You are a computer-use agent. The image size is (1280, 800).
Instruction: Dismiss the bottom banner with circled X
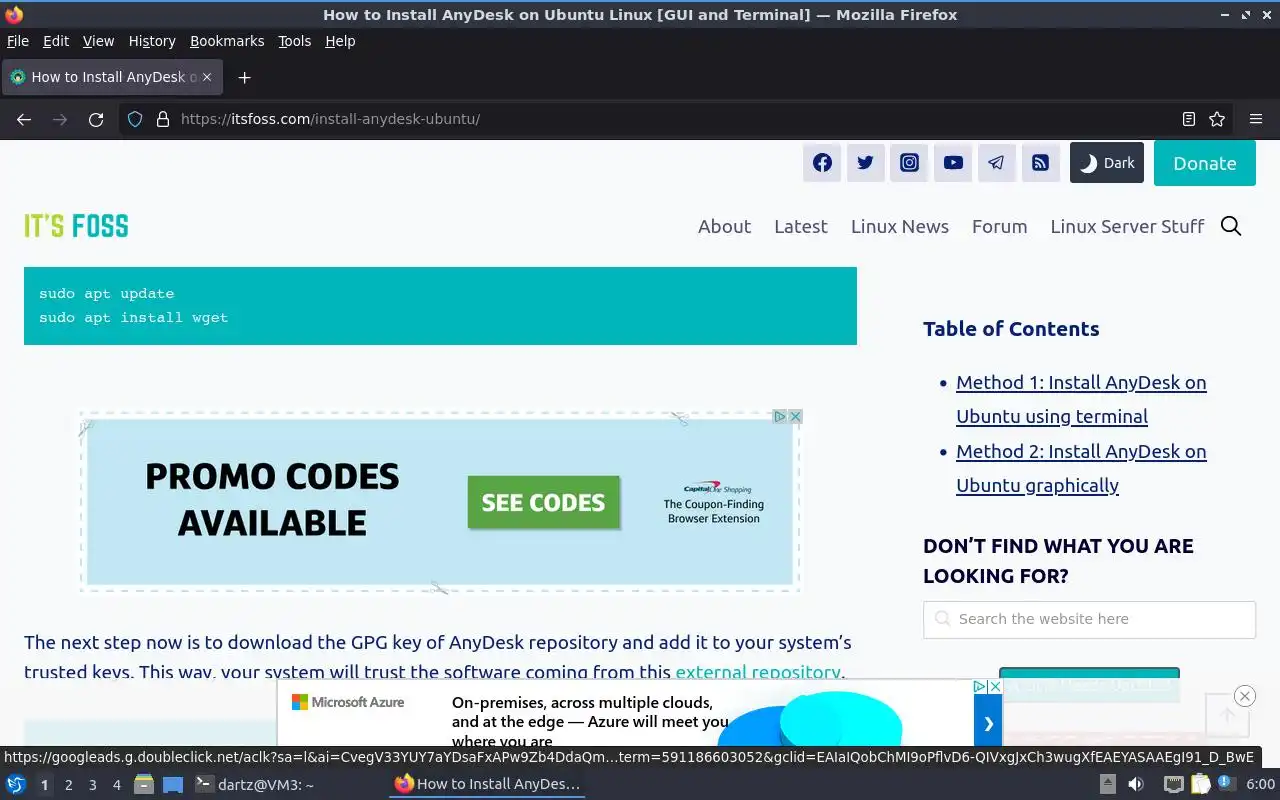(1244, 696)
